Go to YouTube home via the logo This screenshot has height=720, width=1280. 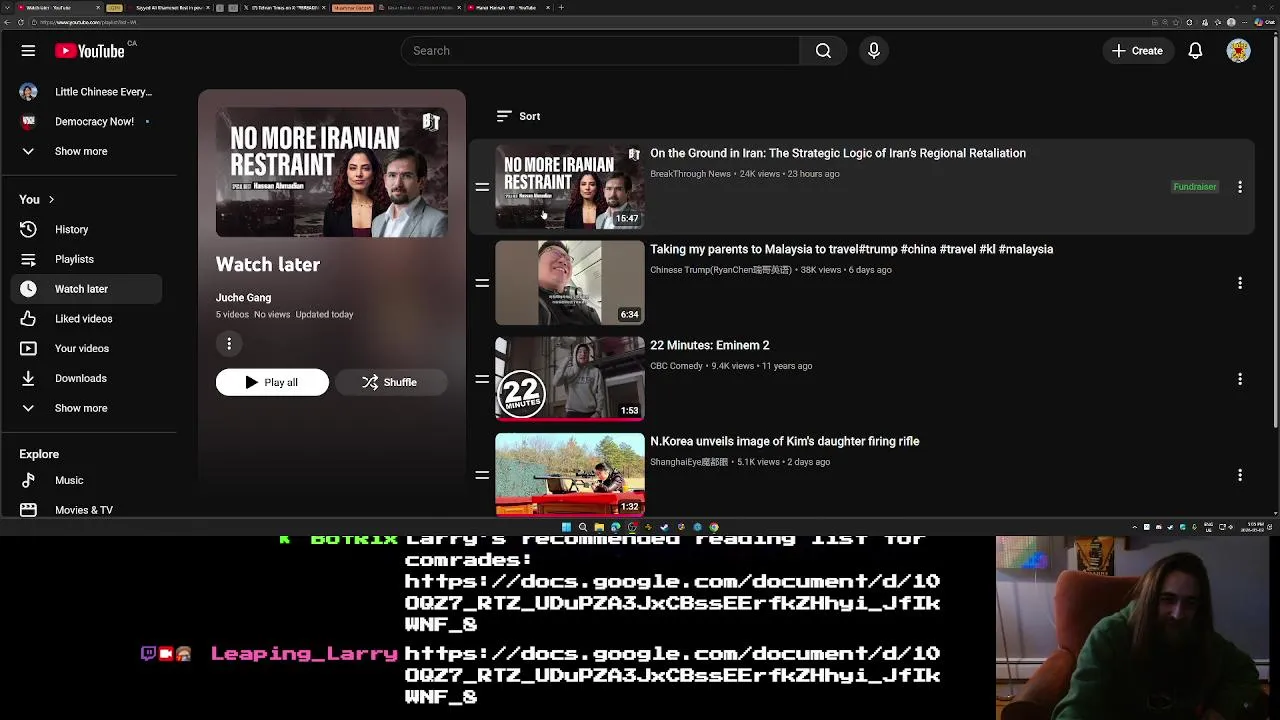[x=90, y=51]
